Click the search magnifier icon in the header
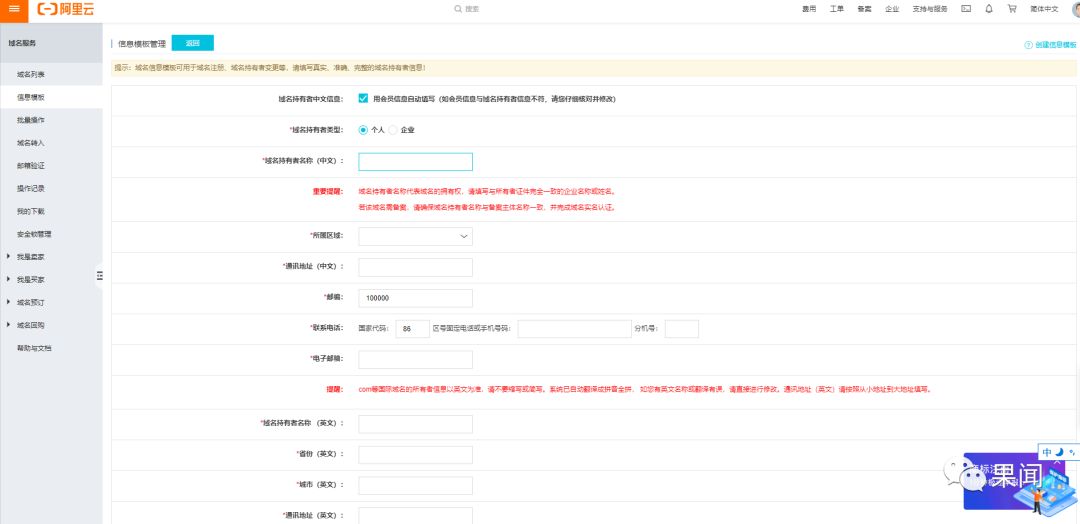 pyautogui.click(x=458, y=9)
